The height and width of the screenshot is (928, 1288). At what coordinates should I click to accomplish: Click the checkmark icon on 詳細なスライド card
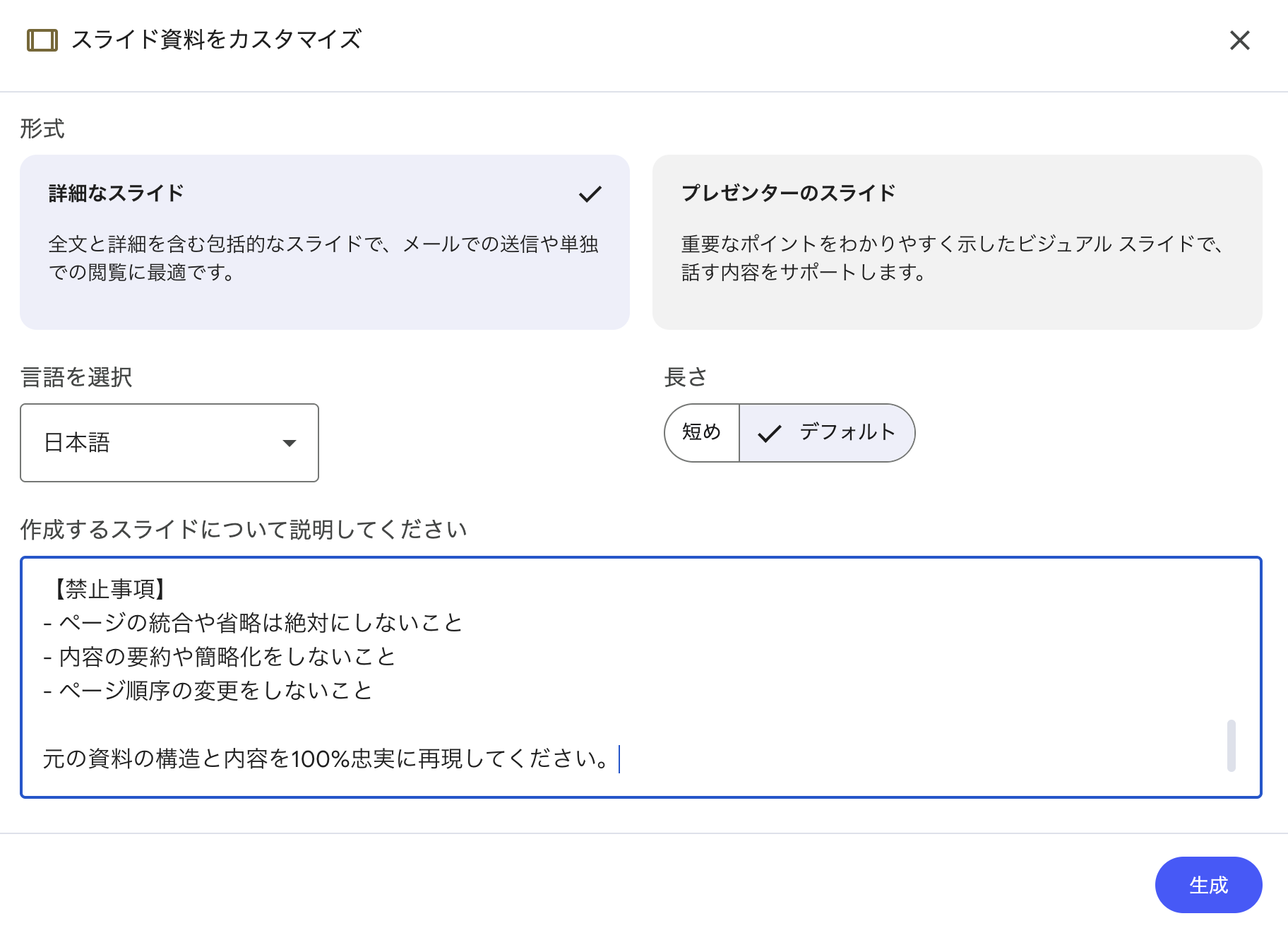[591, 193]
